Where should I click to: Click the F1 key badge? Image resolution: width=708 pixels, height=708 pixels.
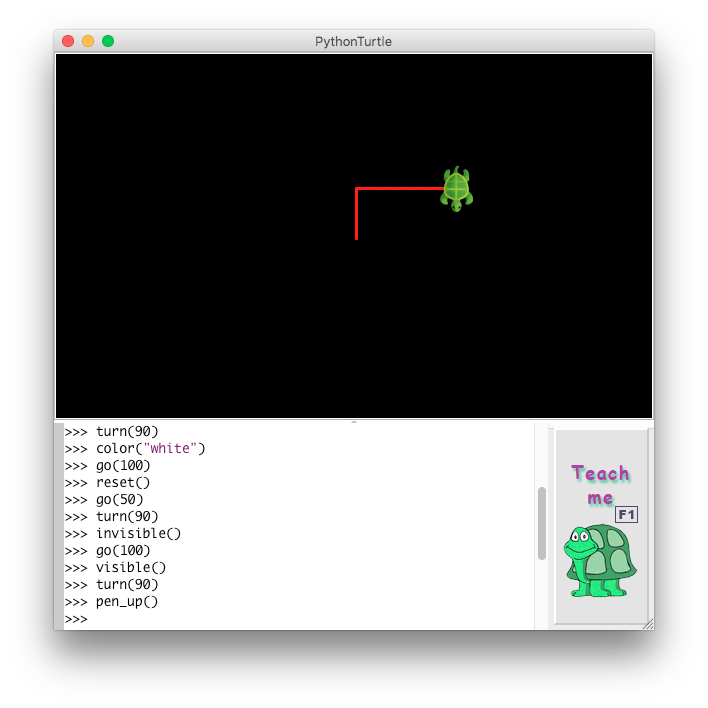click(x=626, y=514)
